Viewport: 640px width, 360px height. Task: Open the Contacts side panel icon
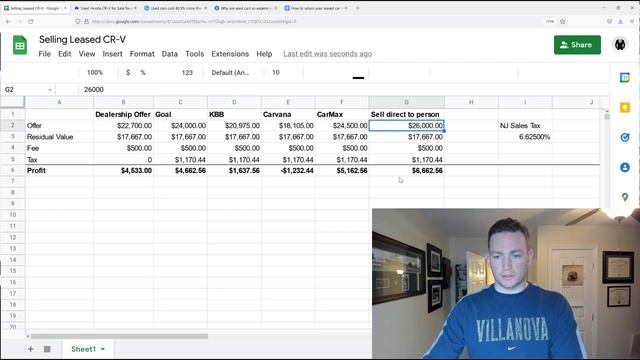pyautogui.click(x=624, y=167)
